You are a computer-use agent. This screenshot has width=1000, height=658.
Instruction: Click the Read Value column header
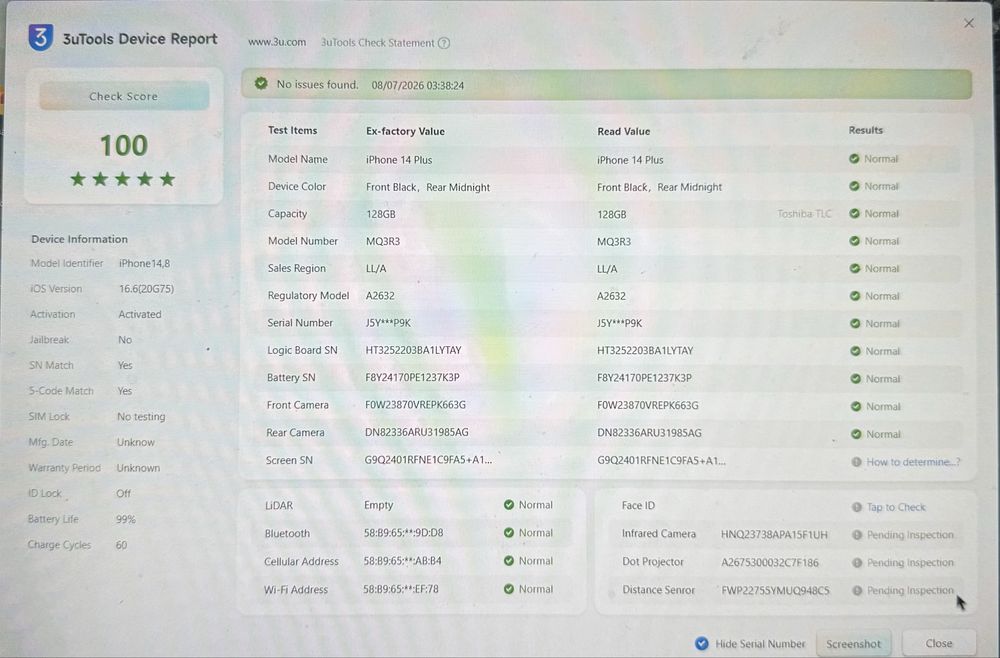pyautogui.click(x=624, y=131)
